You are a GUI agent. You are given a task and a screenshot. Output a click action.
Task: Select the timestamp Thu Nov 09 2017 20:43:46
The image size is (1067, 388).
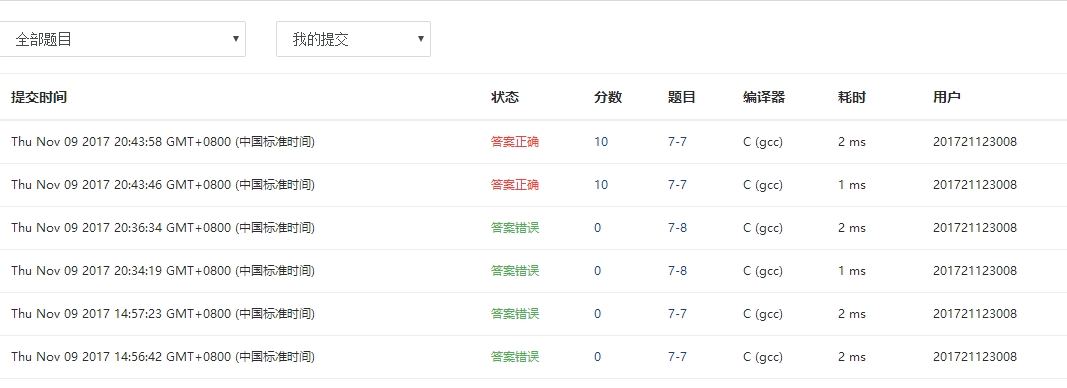(x=163, y=184)
